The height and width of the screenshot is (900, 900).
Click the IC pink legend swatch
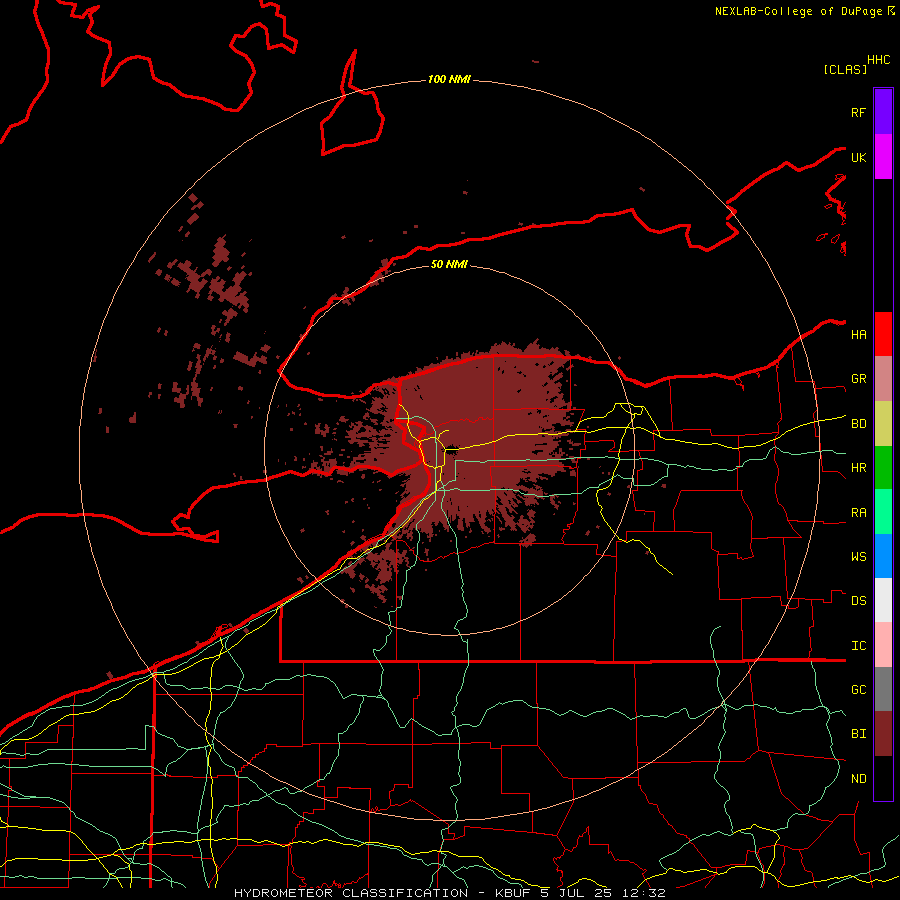point(883,645)
